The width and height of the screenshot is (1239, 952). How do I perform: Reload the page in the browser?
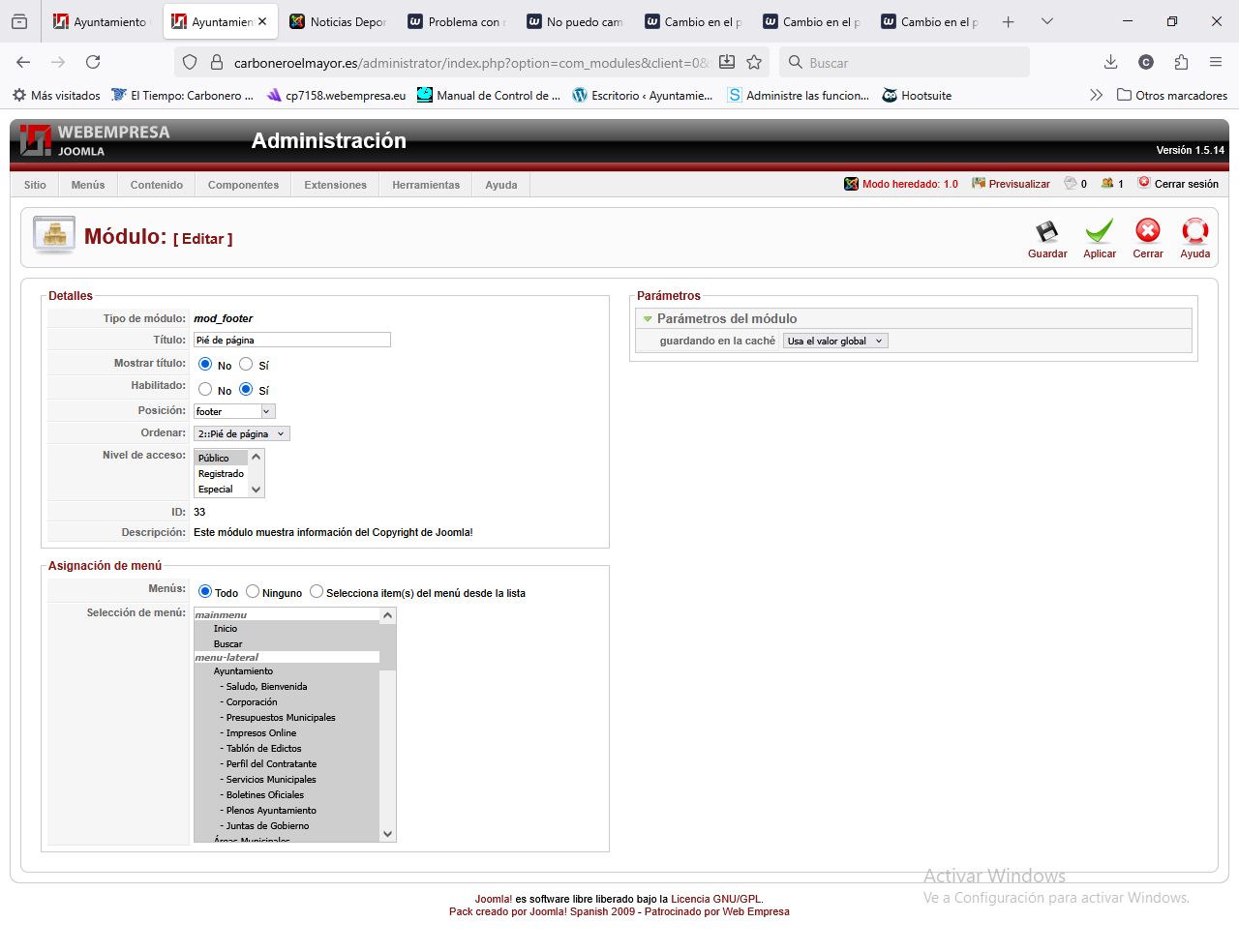(x=93, y=62)
